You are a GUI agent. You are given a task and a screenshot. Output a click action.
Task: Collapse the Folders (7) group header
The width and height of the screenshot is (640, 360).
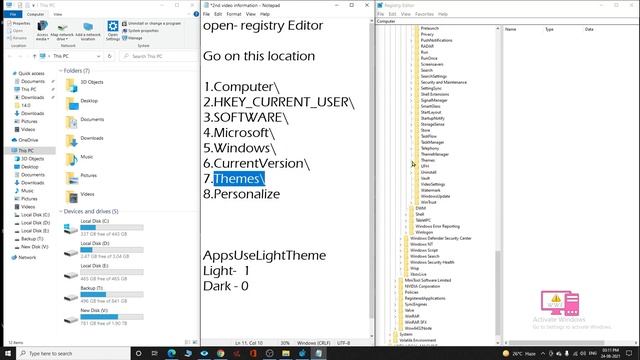(61, 71)
